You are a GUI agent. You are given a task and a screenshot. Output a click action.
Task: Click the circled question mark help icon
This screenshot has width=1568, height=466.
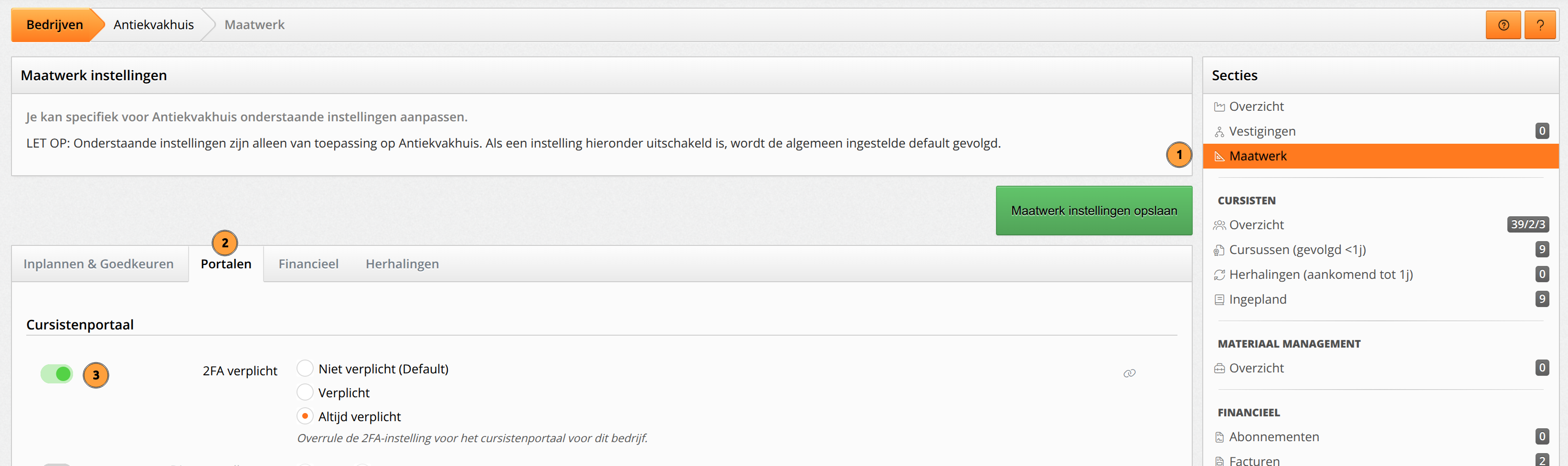(x=1503, y=25)
